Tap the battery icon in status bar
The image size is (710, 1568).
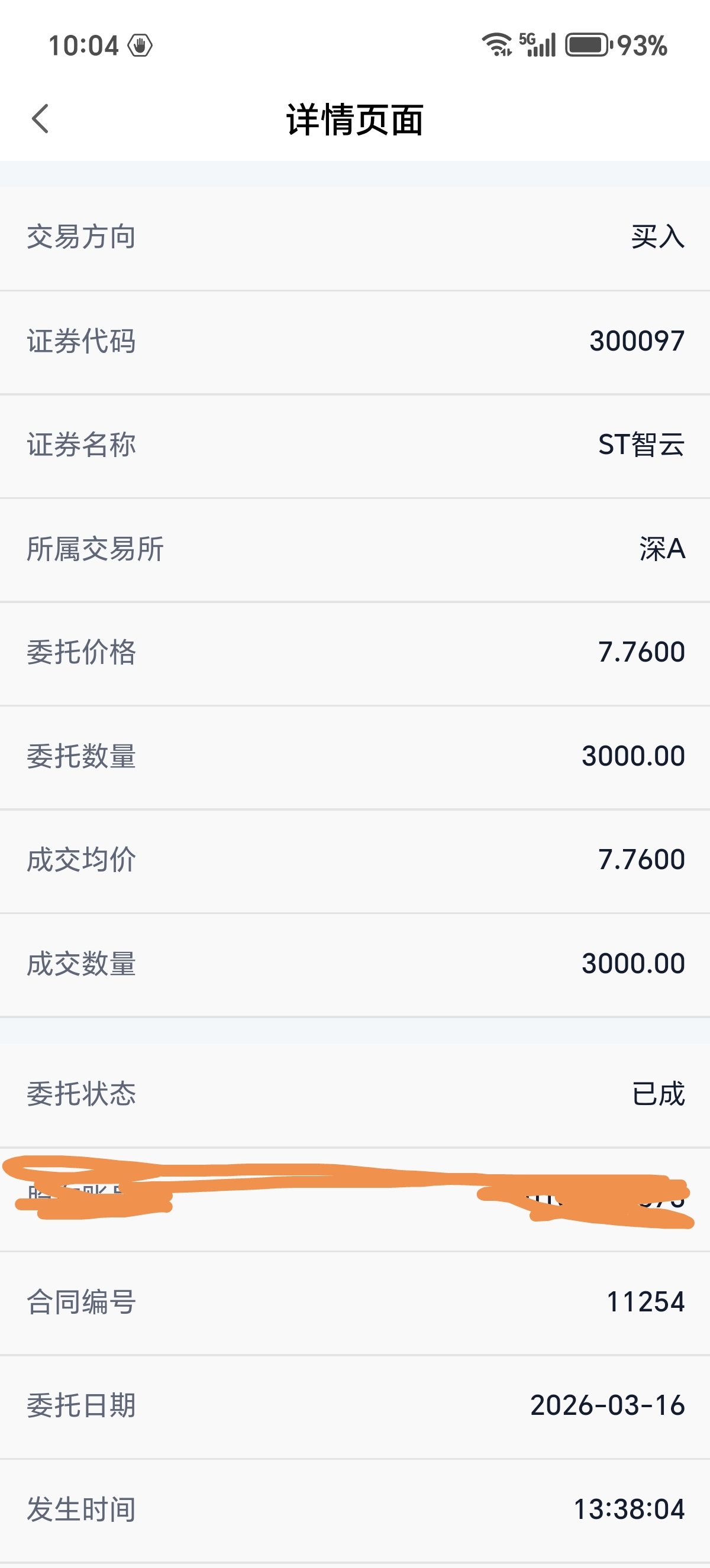[x=588, y=45]
